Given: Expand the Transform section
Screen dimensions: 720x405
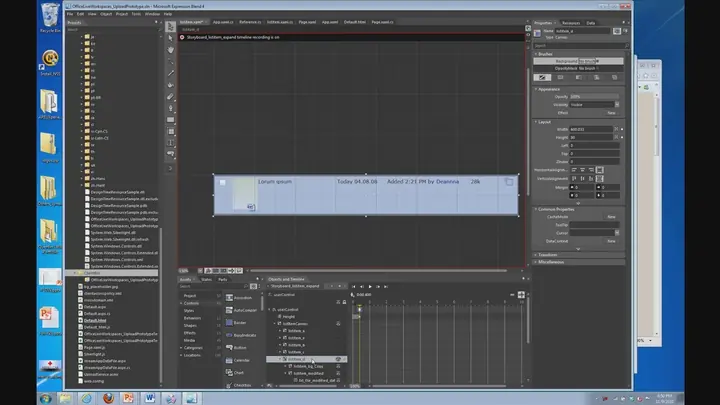Looking at the screenshot, I should (x=536, y=255).
